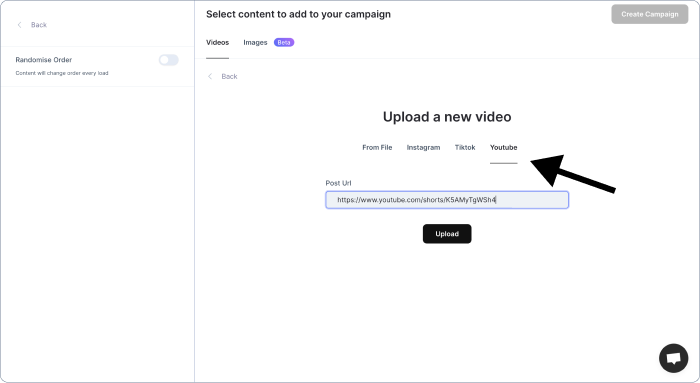The width and height of the screenshot is (700, 383).
Task: Click the black Upload button
Action: click(447, 234)
